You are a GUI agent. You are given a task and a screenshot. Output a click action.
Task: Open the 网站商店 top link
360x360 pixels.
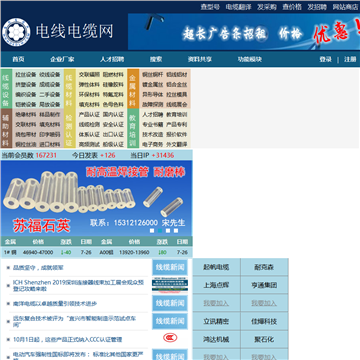click(346, 7)
